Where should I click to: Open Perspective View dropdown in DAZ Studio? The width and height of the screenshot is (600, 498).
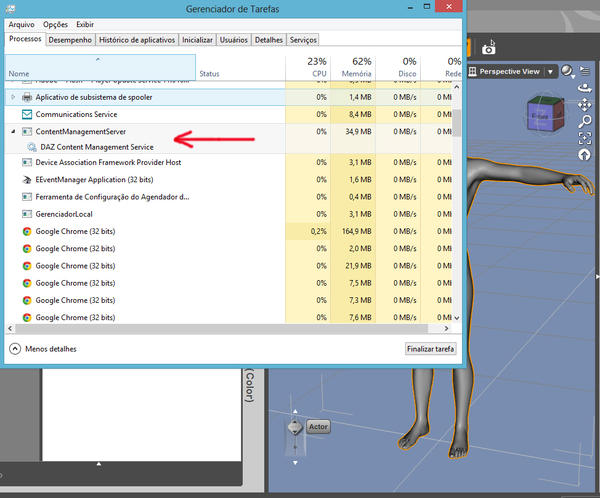coord(550,72)
